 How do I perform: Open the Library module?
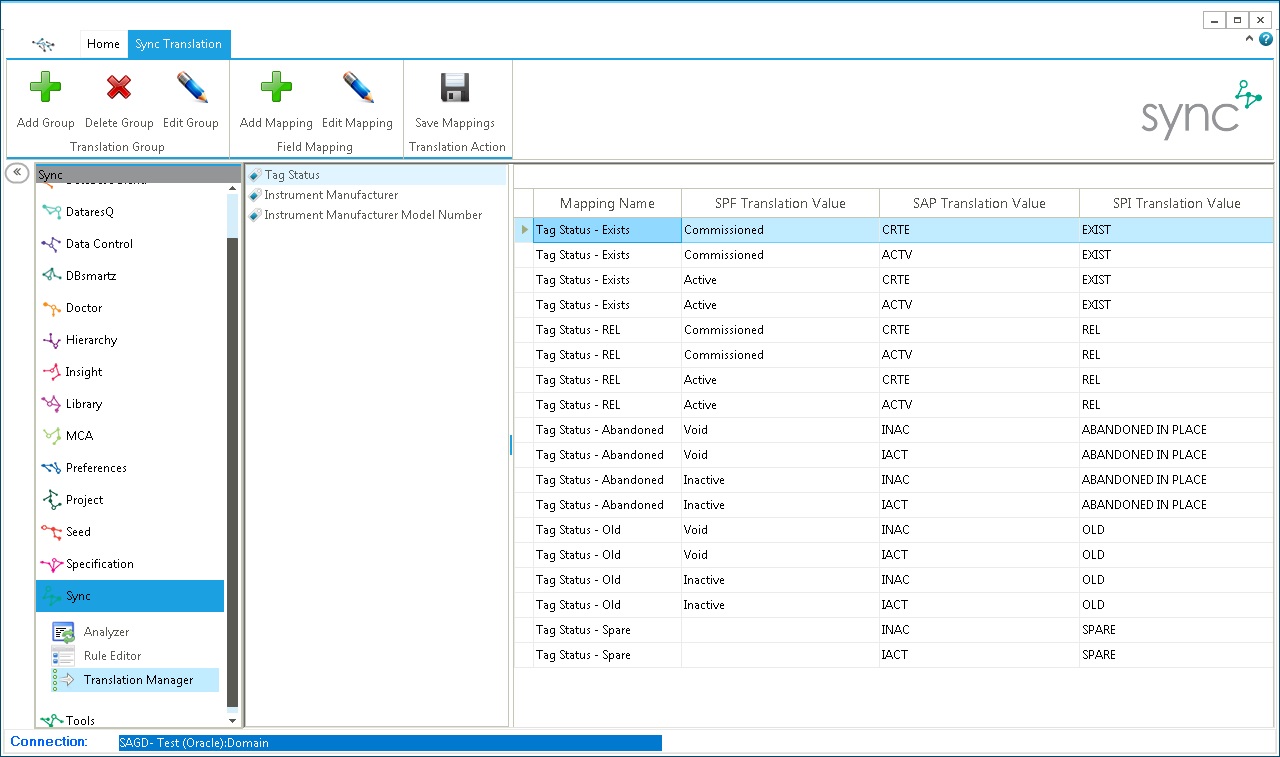click(130, 404)
